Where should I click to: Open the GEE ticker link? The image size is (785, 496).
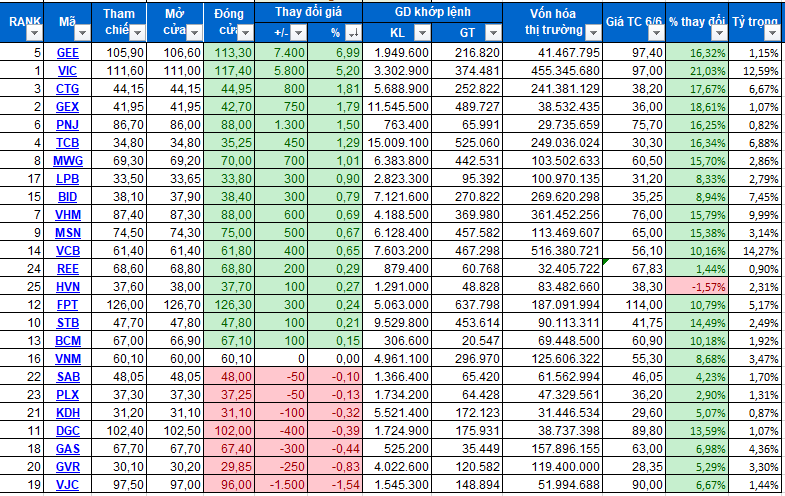(68, 53)
